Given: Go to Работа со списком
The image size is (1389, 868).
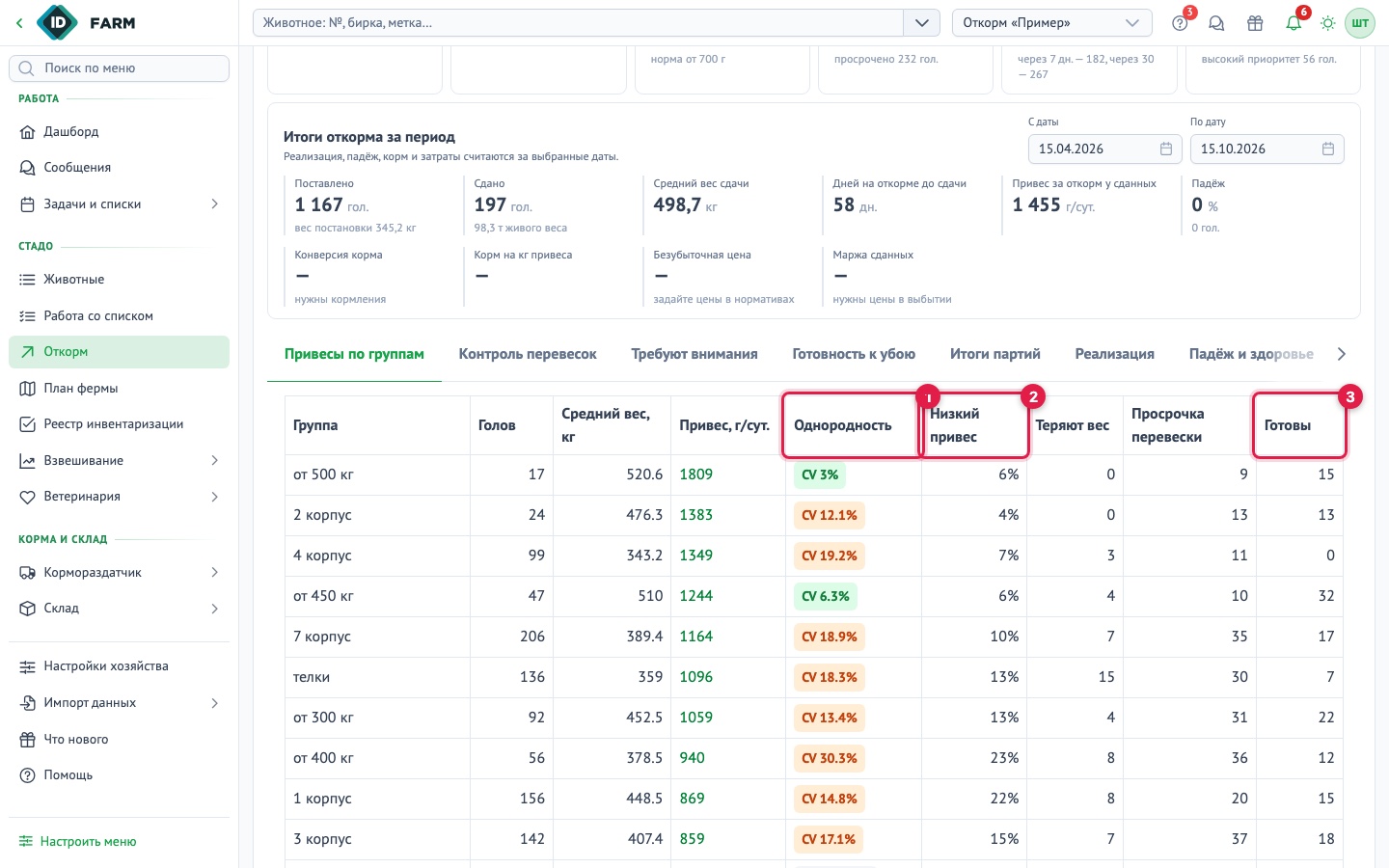Looking at the screenshot, I should (119, 316).
